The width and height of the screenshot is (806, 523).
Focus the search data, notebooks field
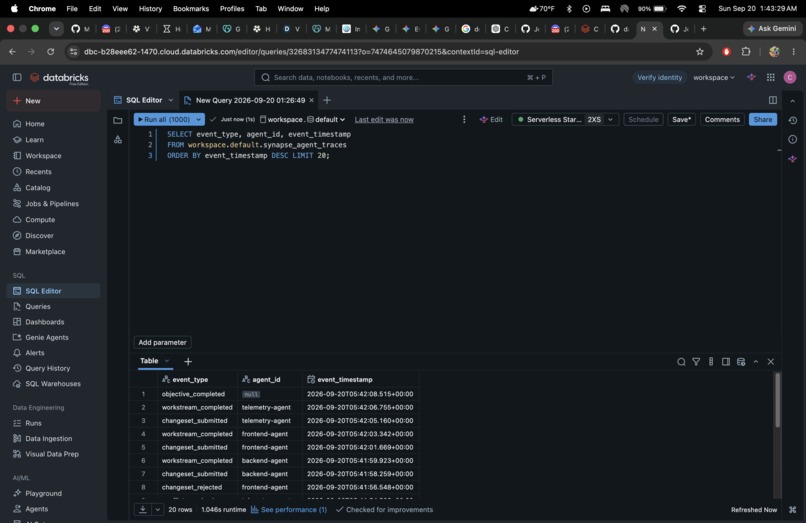pyautogui.click(x=403, y=77)
